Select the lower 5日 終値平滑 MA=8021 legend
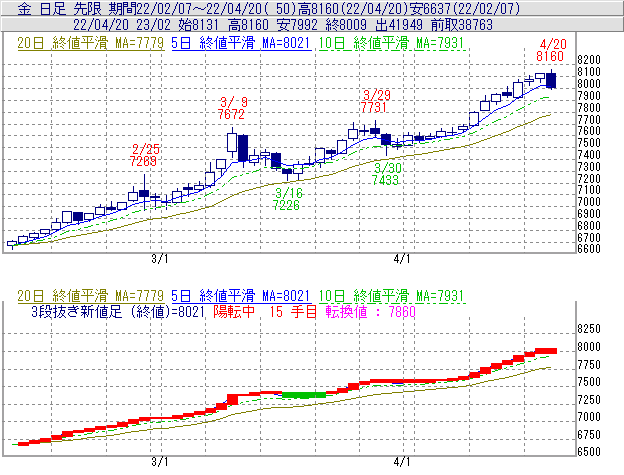This screenshot has height=475, width=624. [x=241, y=296]
